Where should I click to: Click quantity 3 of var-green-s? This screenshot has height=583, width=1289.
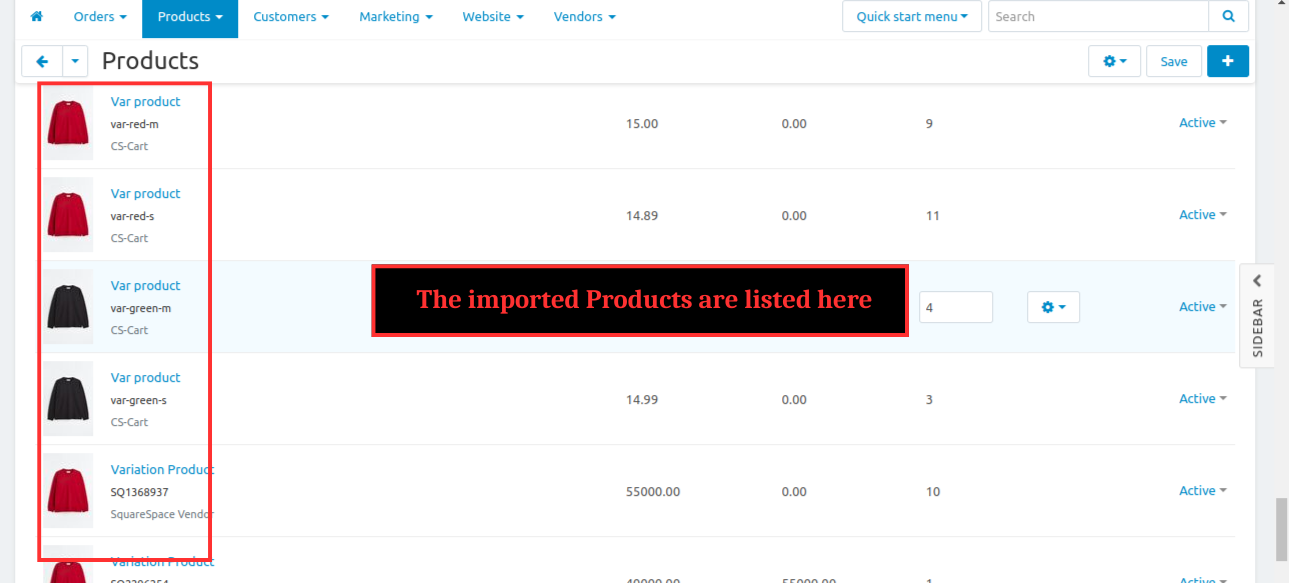pyautogui.click(x=929, y=400)
